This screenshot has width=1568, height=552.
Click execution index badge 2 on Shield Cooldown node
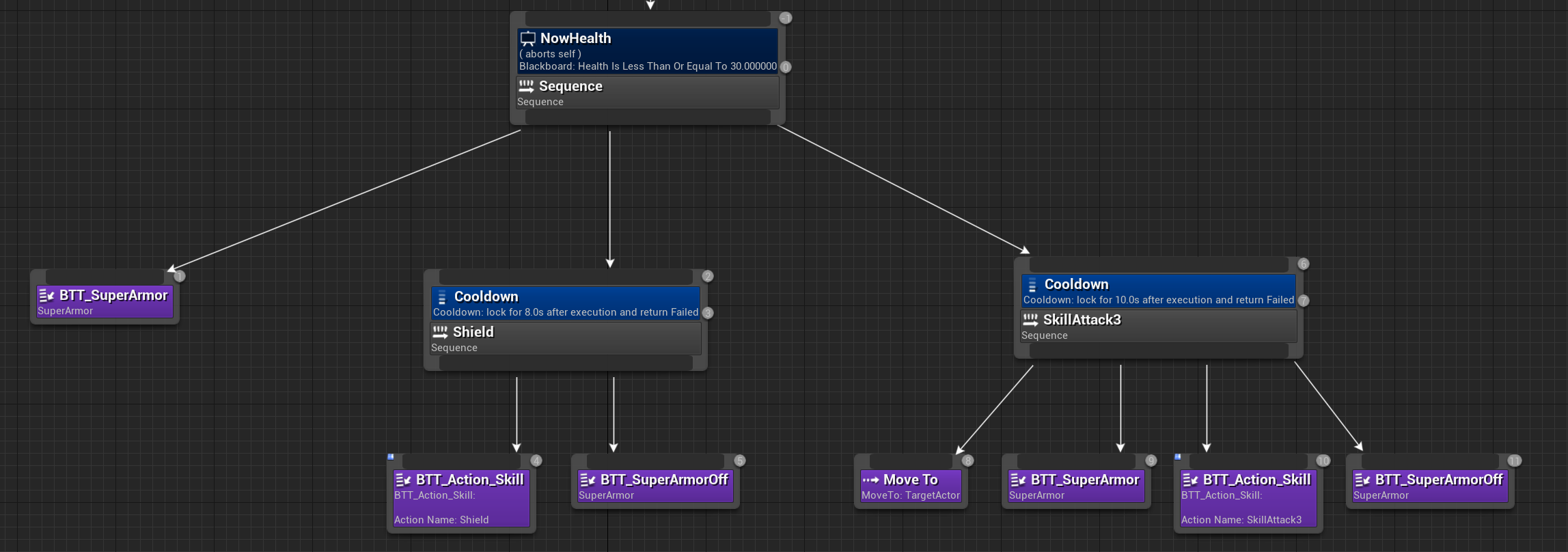707,276
